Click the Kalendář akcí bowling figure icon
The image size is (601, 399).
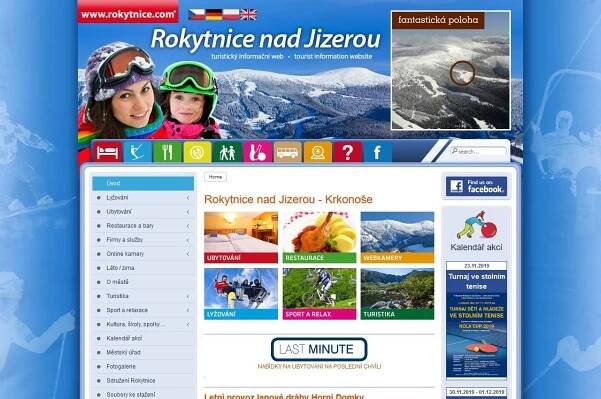(476, 225)
